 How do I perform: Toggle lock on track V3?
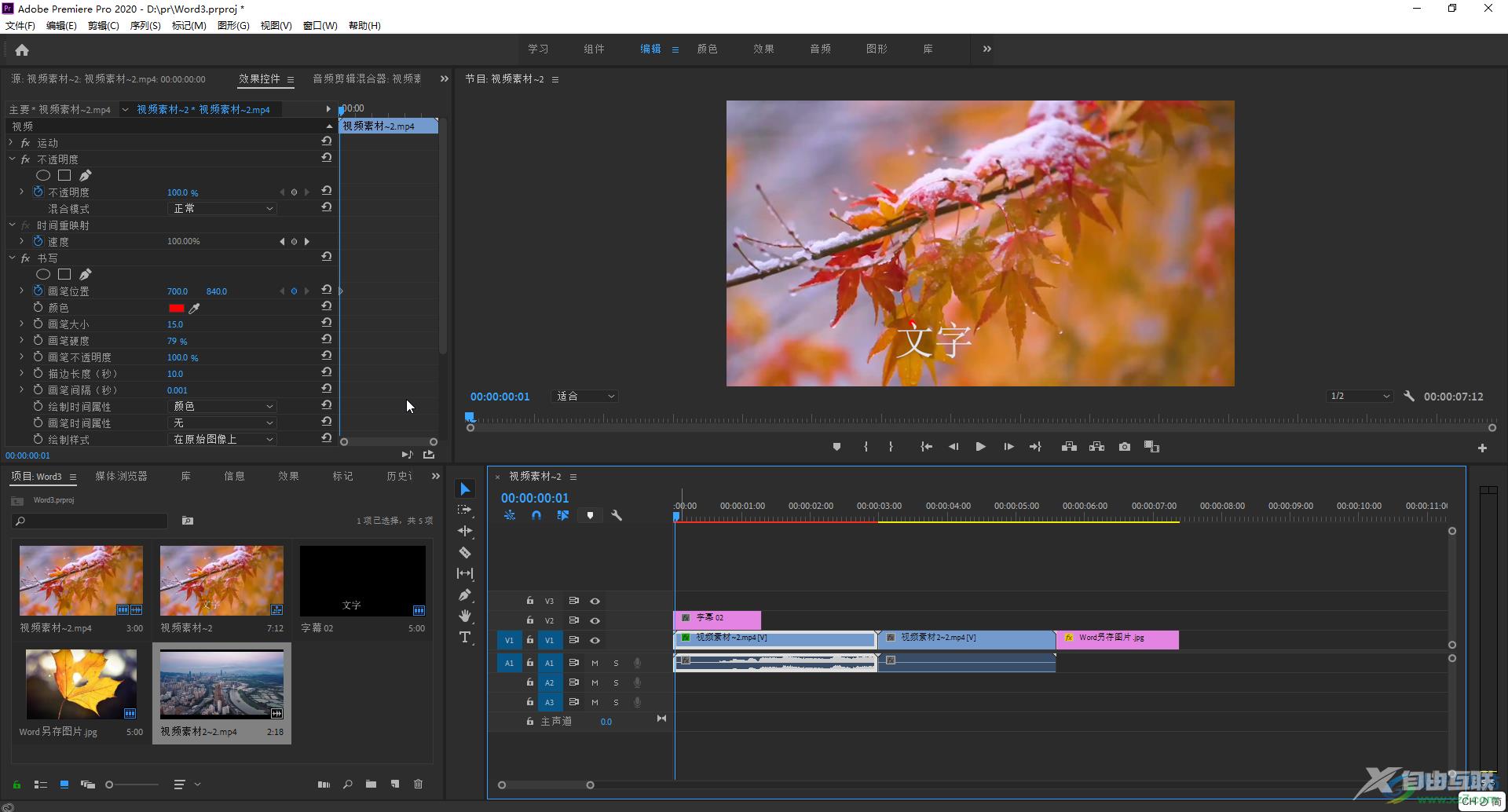click(530, 601)
